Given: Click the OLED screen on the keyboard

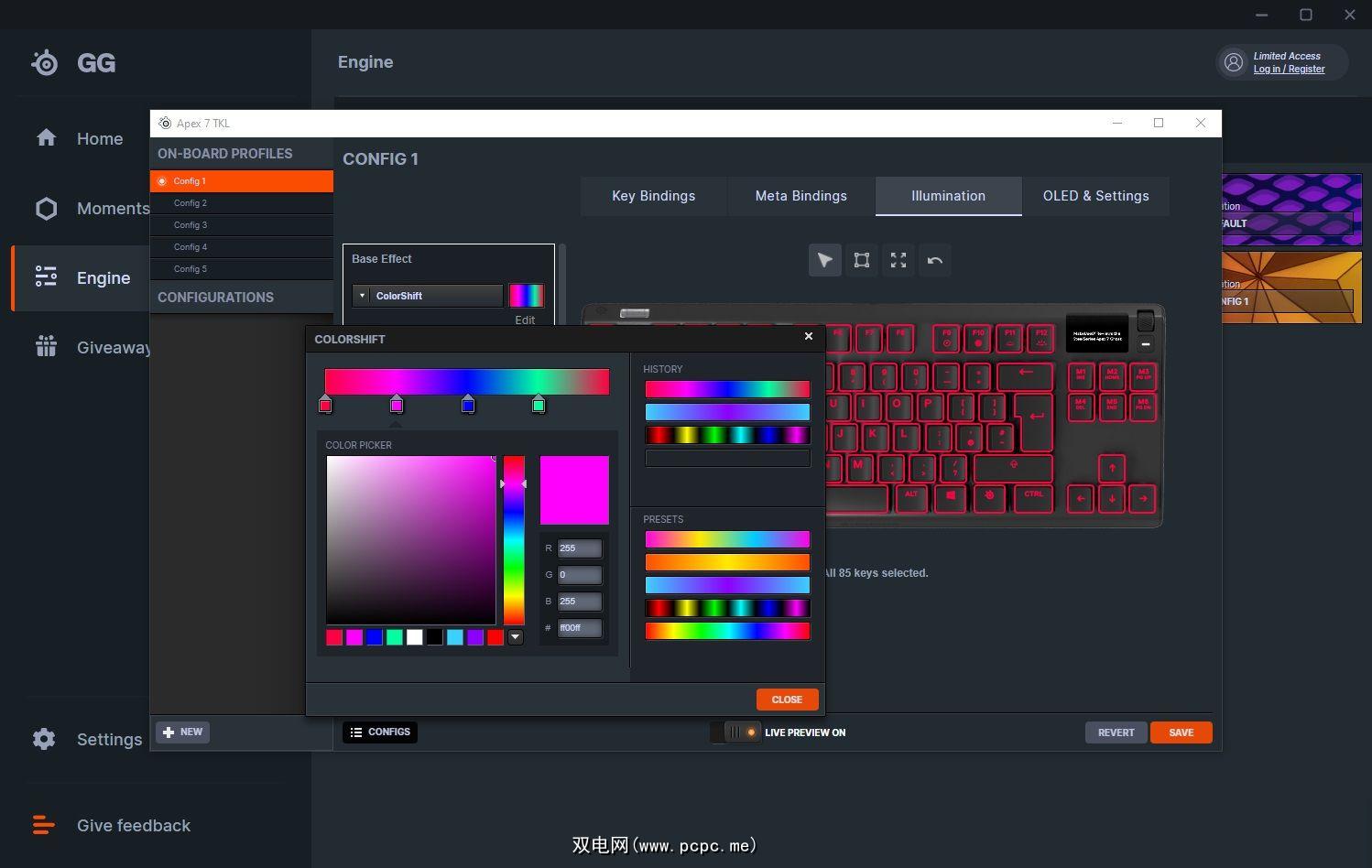Looking at the screenshot, I should 1097,335.
